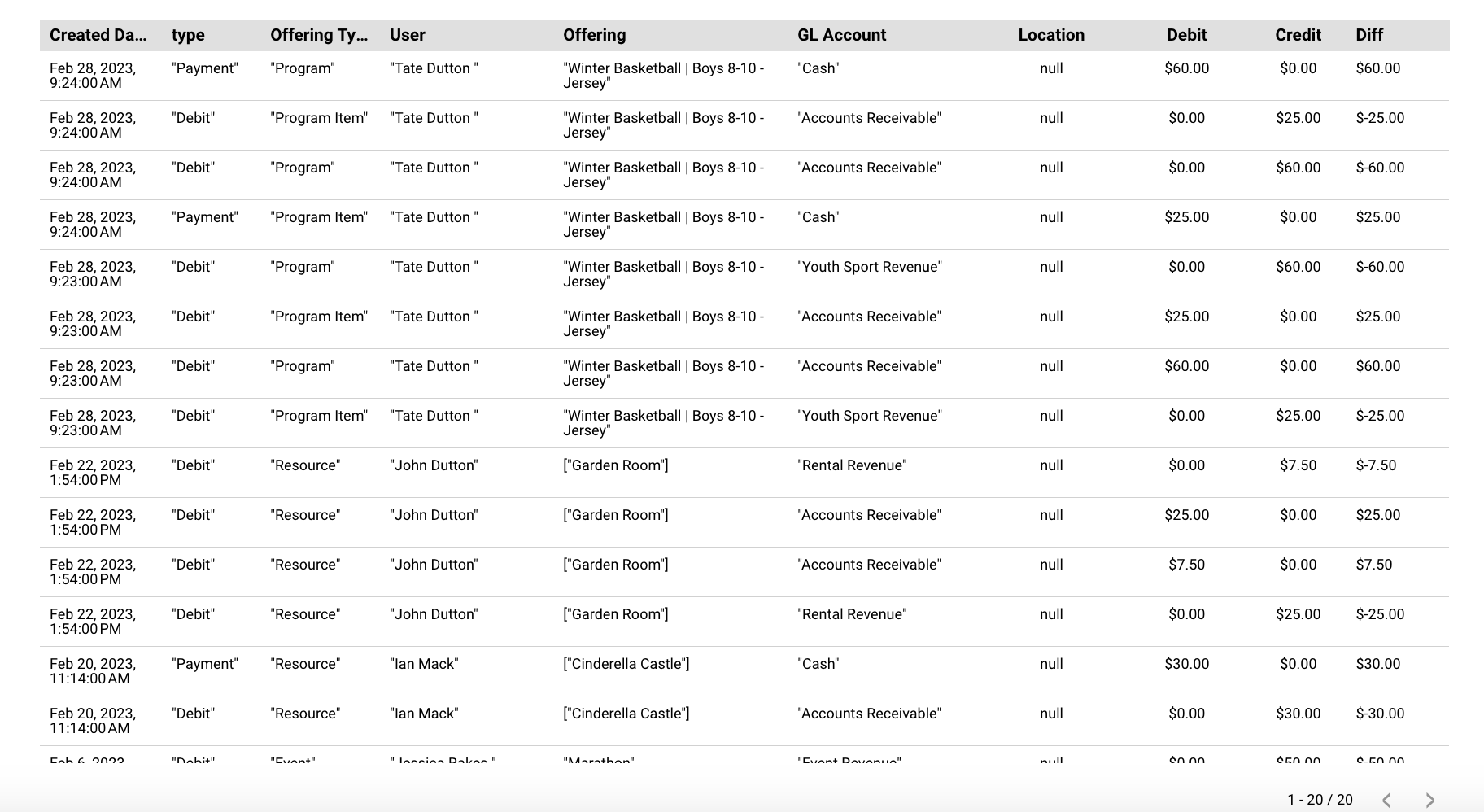Image resolution: width=1484 pixels, height=812 pixels.
Task: Click the Diff column header
Action: 1369,35
